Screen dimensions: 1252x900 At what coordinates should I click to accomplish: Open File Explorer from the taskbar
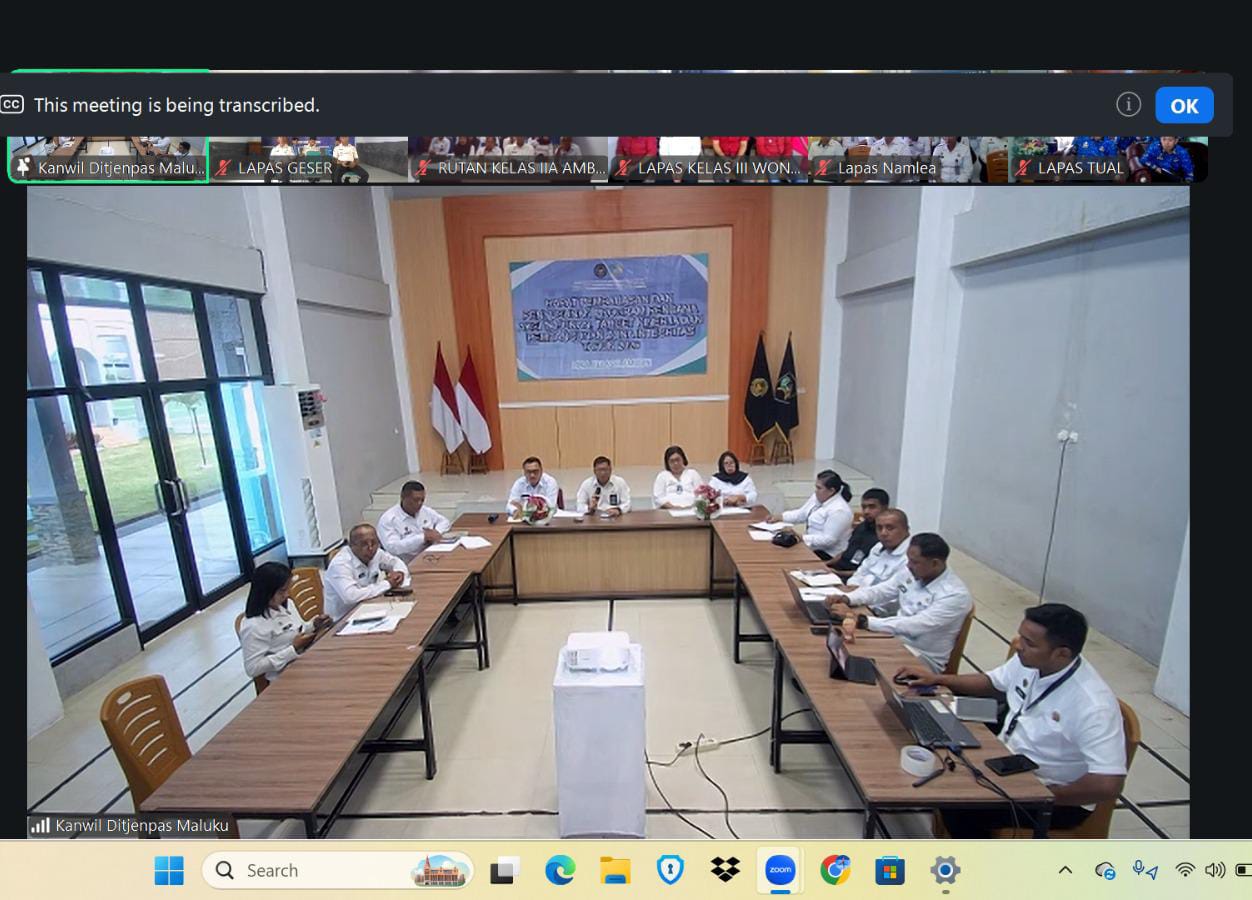coord(615,870)
